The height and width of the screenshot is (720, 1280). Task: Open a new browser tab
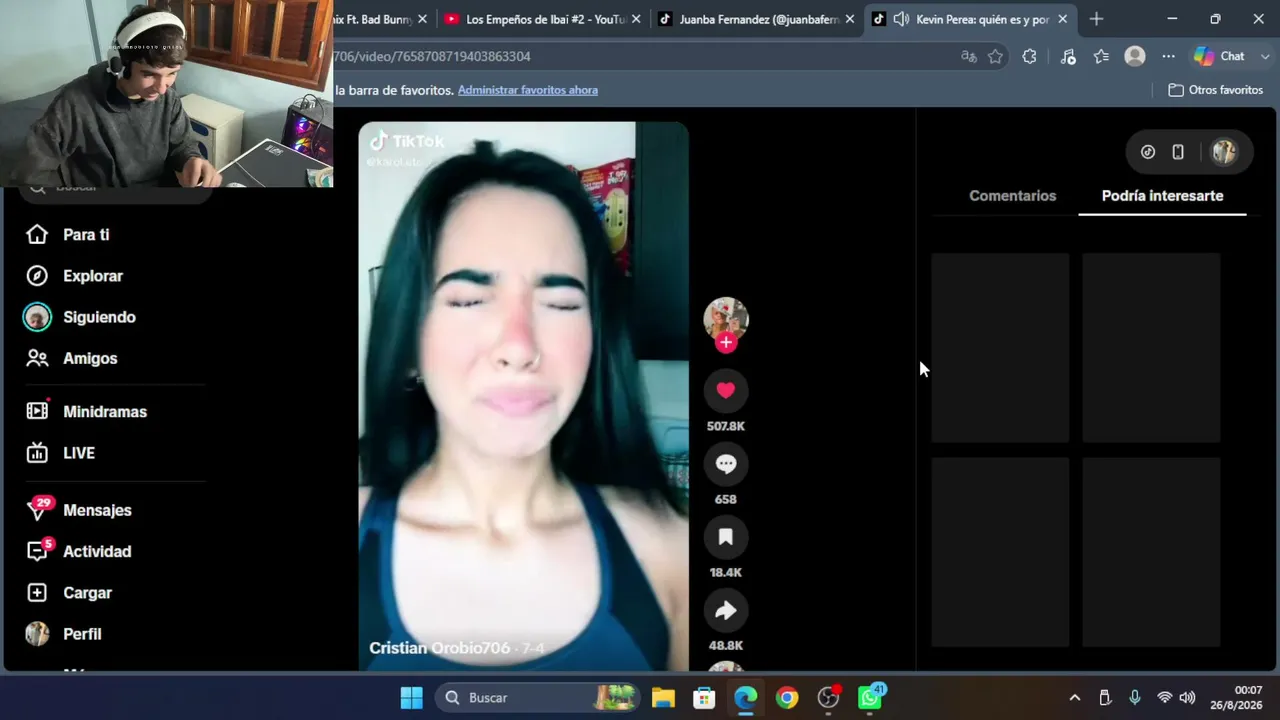[x=1096, y=19]
